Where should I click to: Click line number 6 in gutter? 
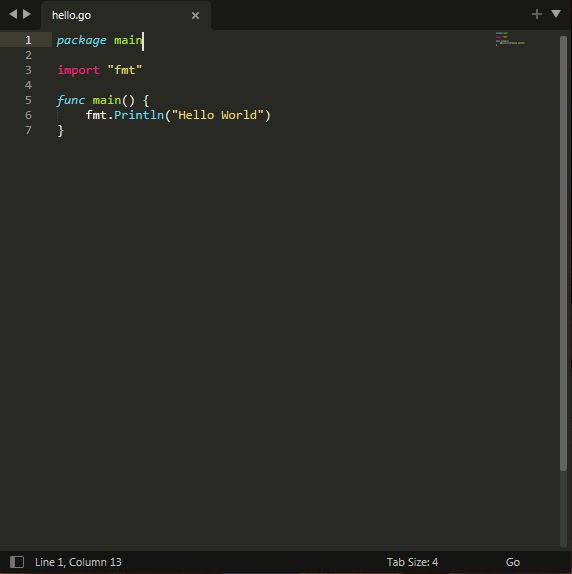click(28, 115)
